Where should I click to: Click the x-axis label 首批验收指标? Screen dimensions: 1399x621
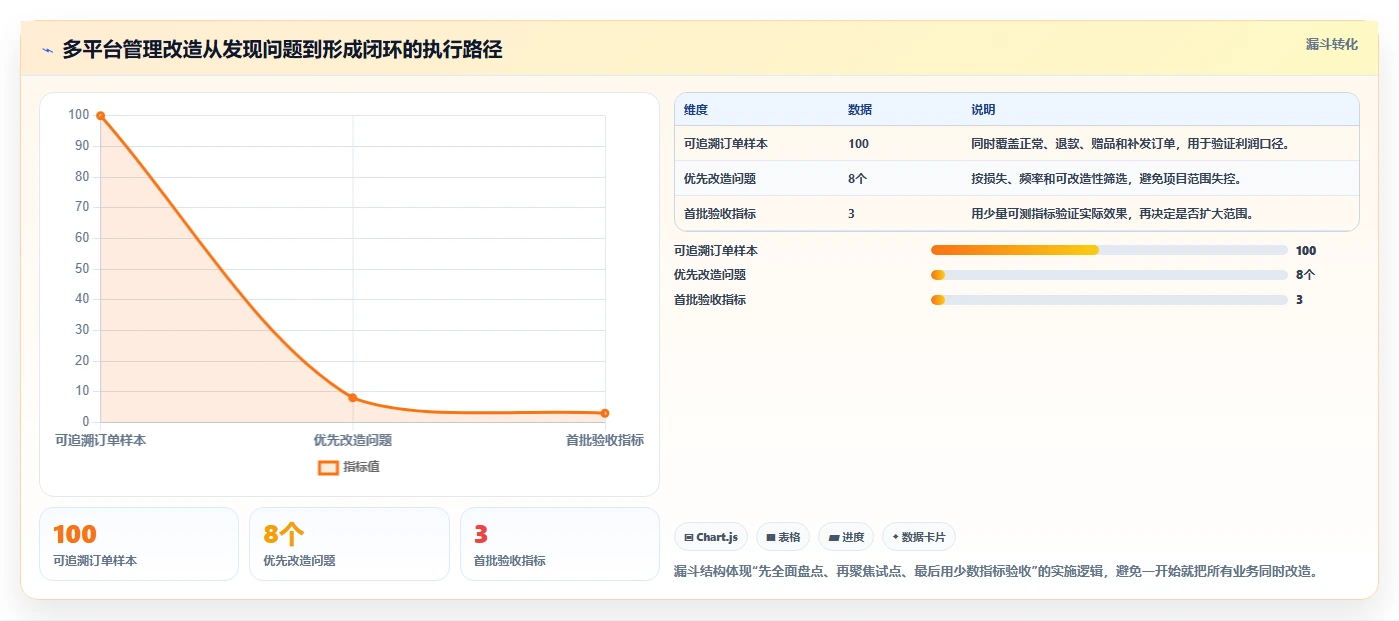[605, 440]
